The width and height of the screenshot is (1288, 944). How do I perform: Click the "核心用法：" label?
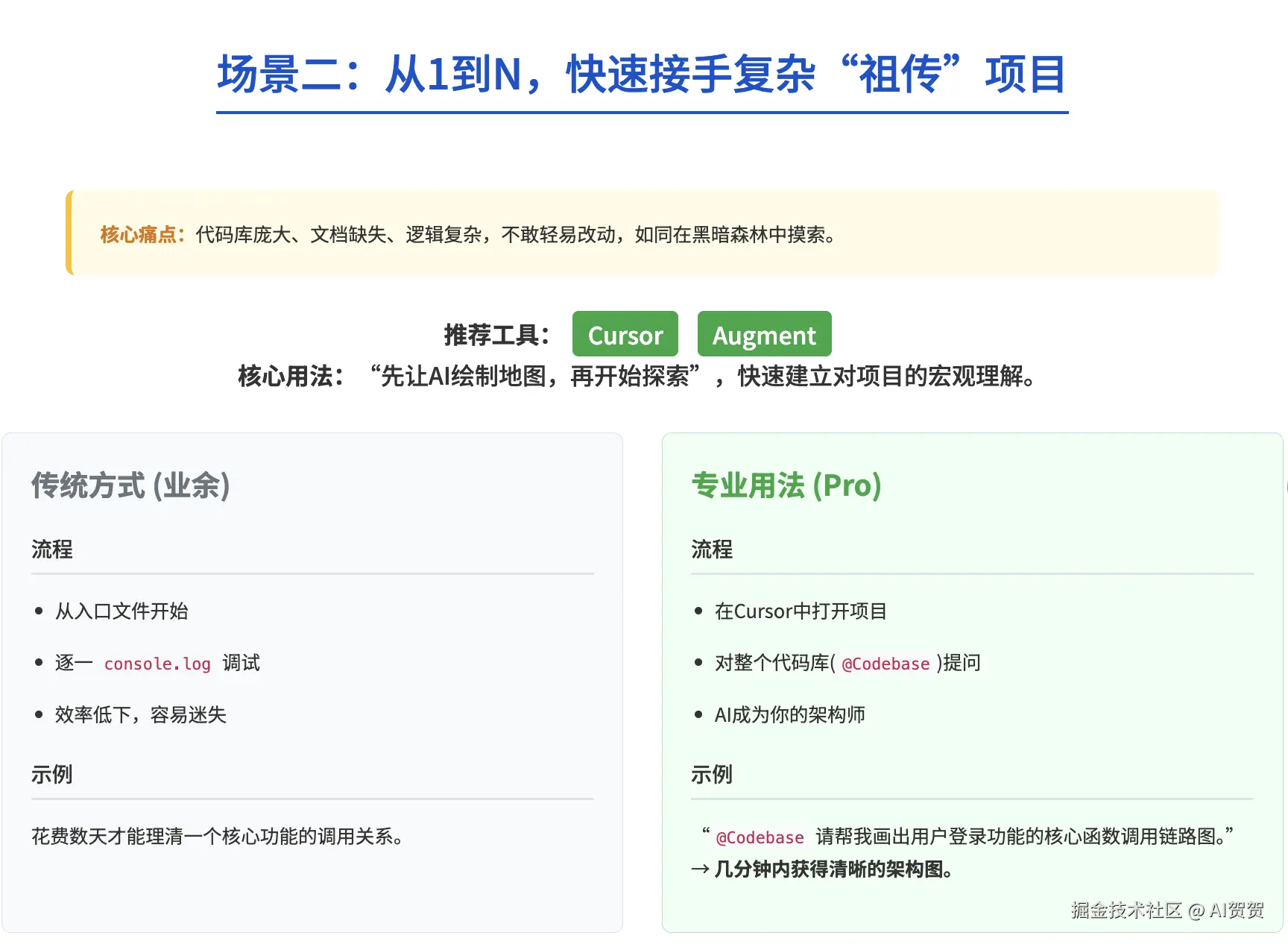click(x=291, y=376)
